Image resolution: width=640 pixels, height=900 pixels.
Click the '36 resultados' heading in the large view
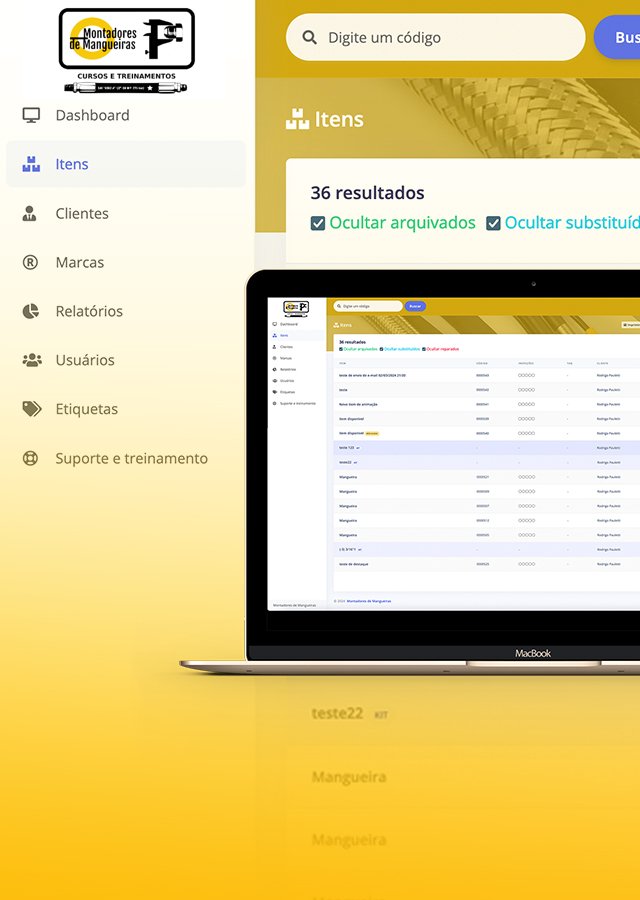[367, 193]
